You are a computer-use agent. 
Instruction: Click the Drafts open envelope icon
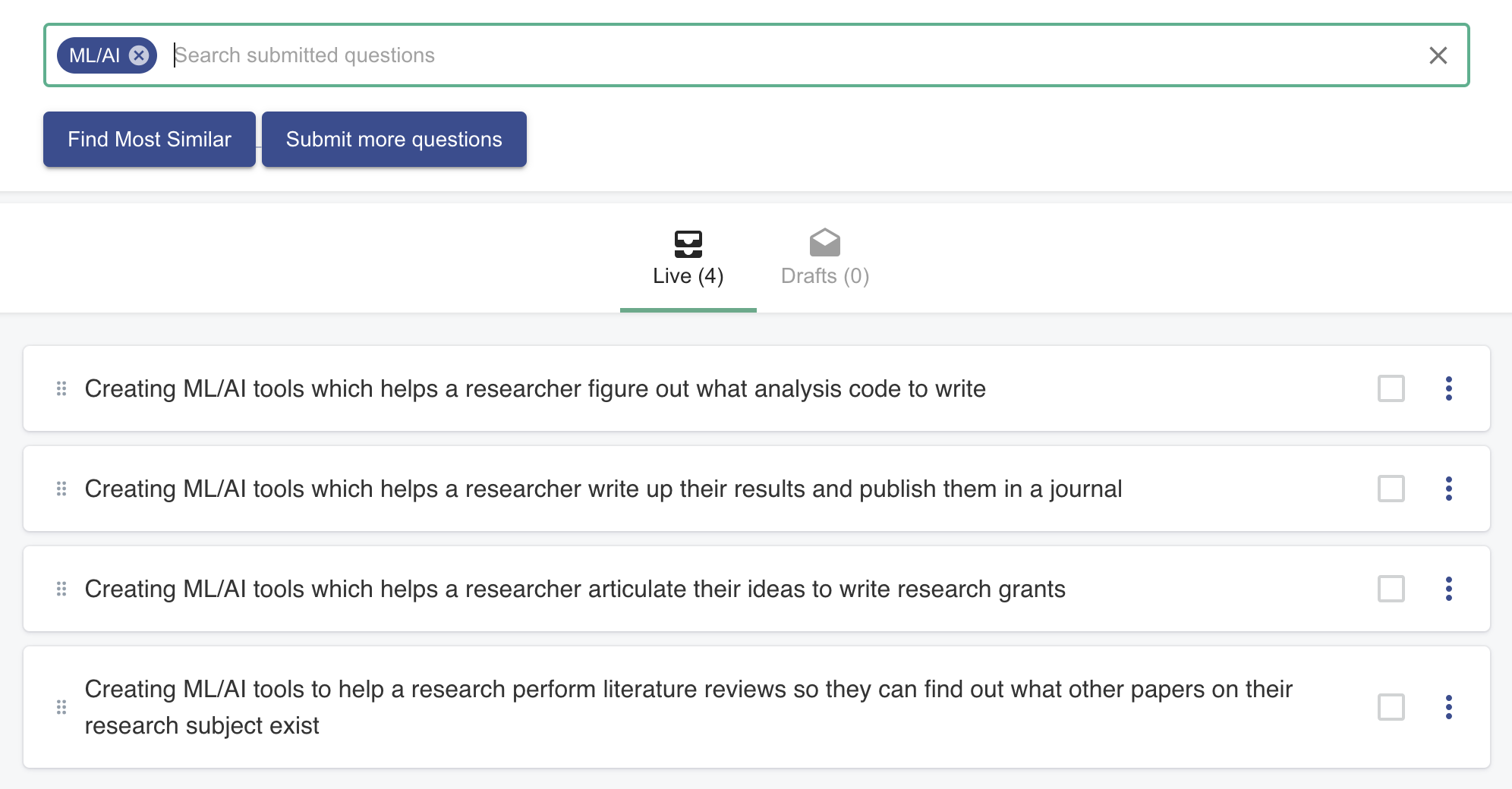tap(825, 243)
